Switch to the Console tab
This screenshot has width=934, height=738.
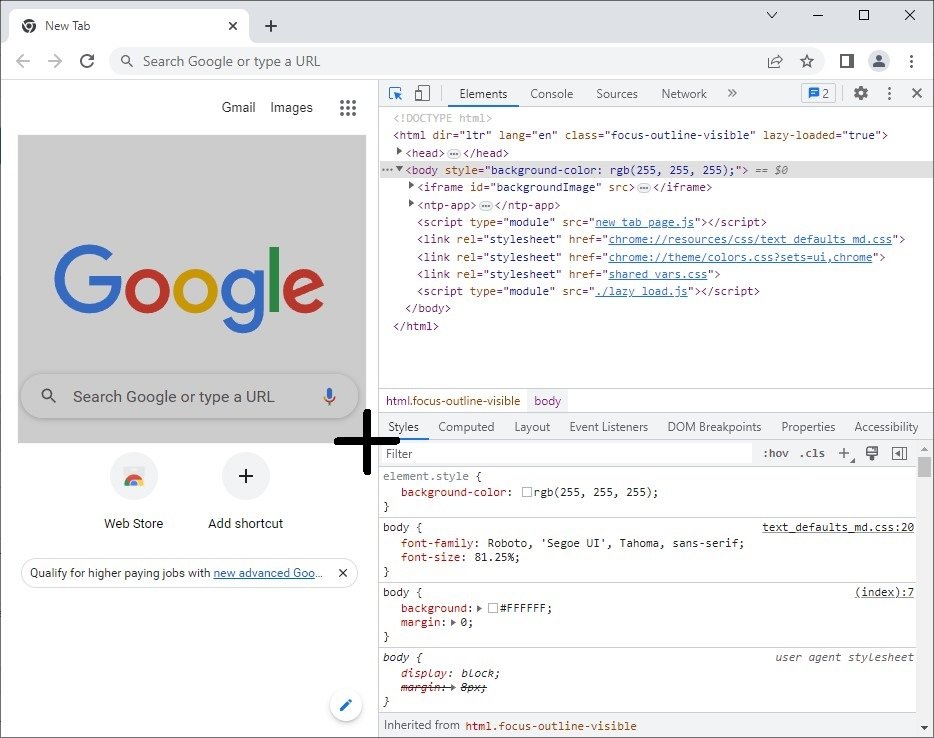[552, 94]
